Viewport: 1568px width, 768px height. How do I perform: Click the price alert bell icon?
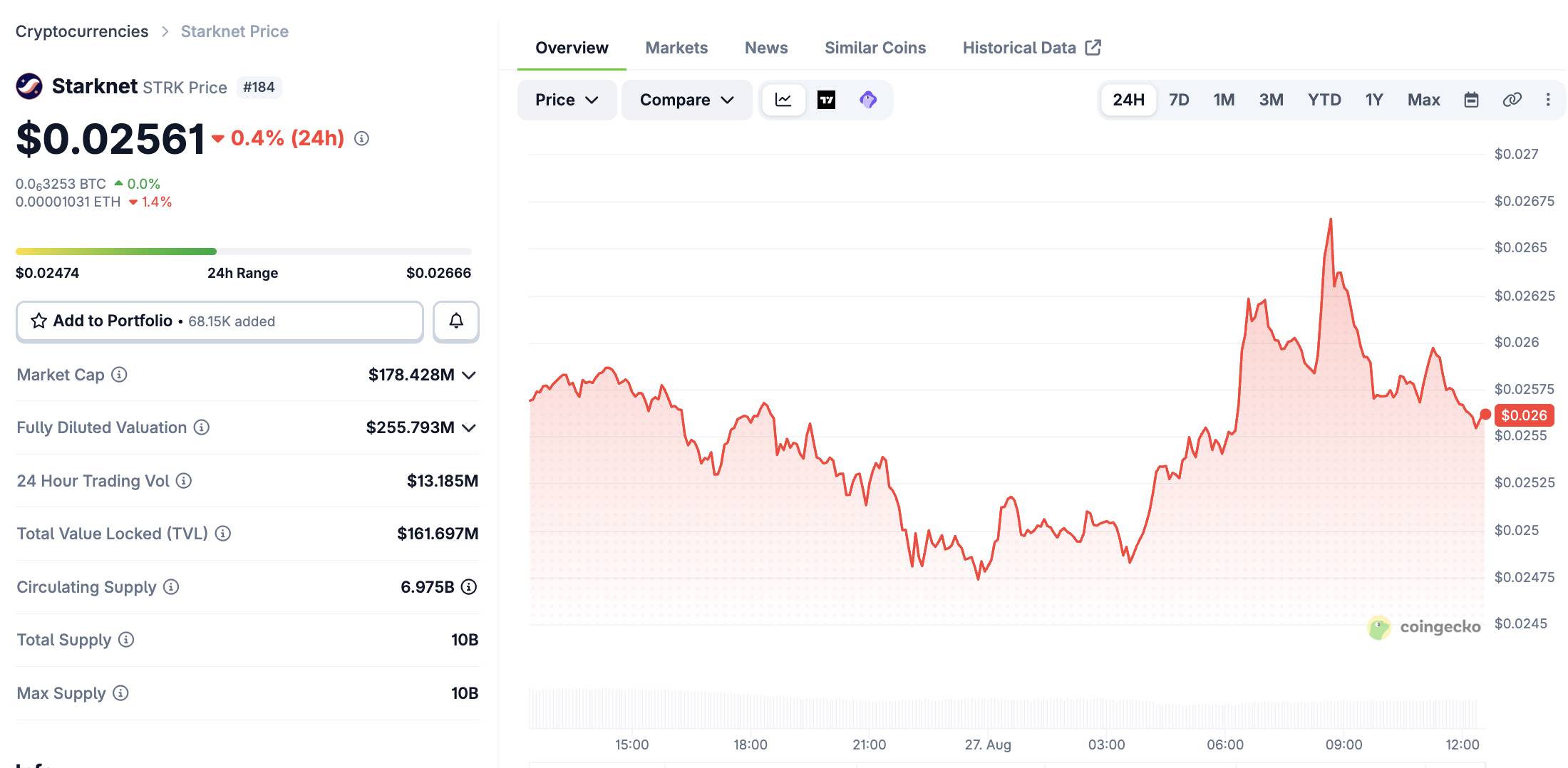click(x=456, y=321)
